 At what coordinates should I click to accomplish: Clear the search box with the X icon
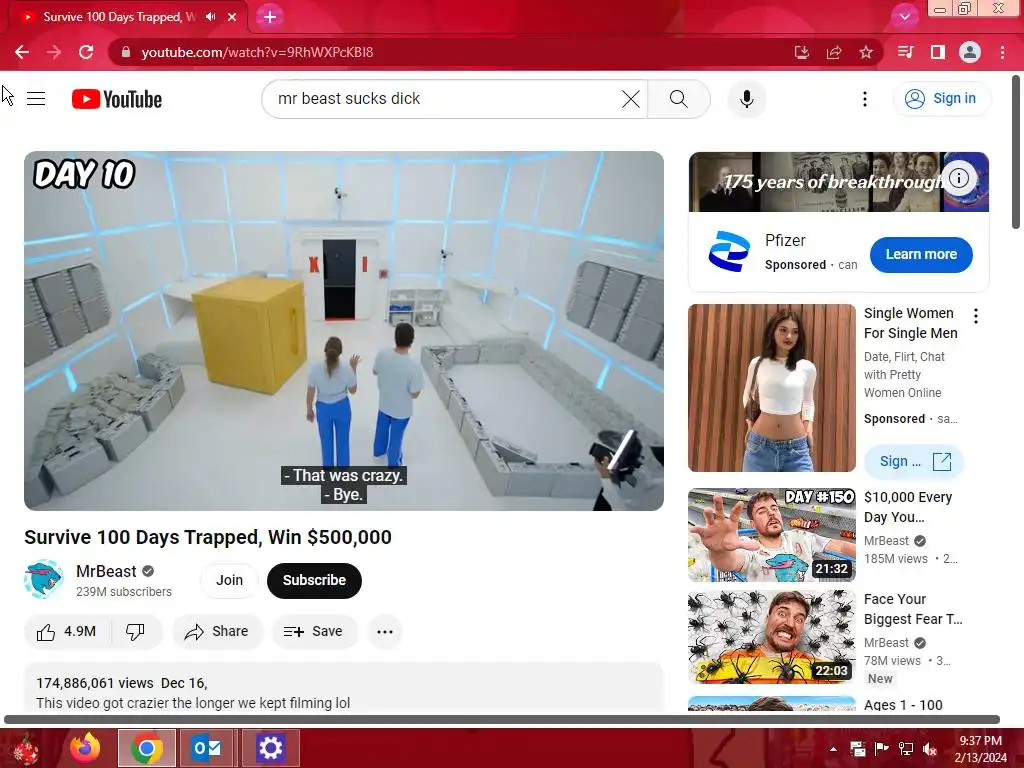coord(630,99)
